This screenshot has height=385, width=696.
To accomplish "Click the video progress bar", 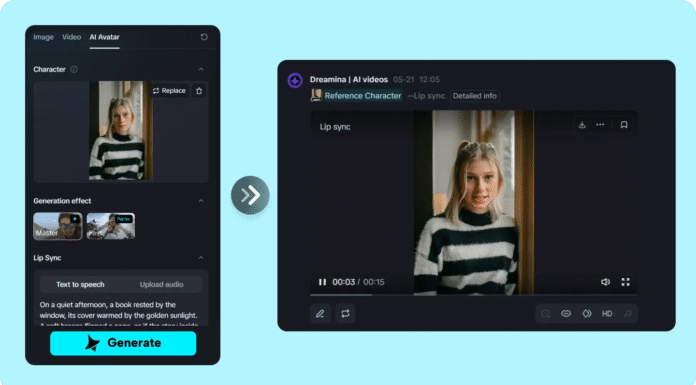I will coord(474,294).
